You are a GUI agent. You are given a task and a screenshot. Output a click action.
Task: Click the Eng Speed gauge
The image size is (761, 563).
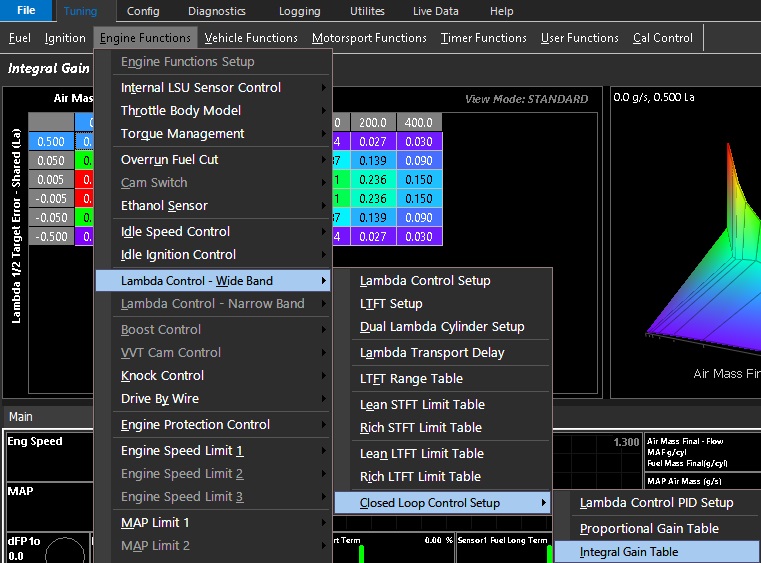coord(50,456)
